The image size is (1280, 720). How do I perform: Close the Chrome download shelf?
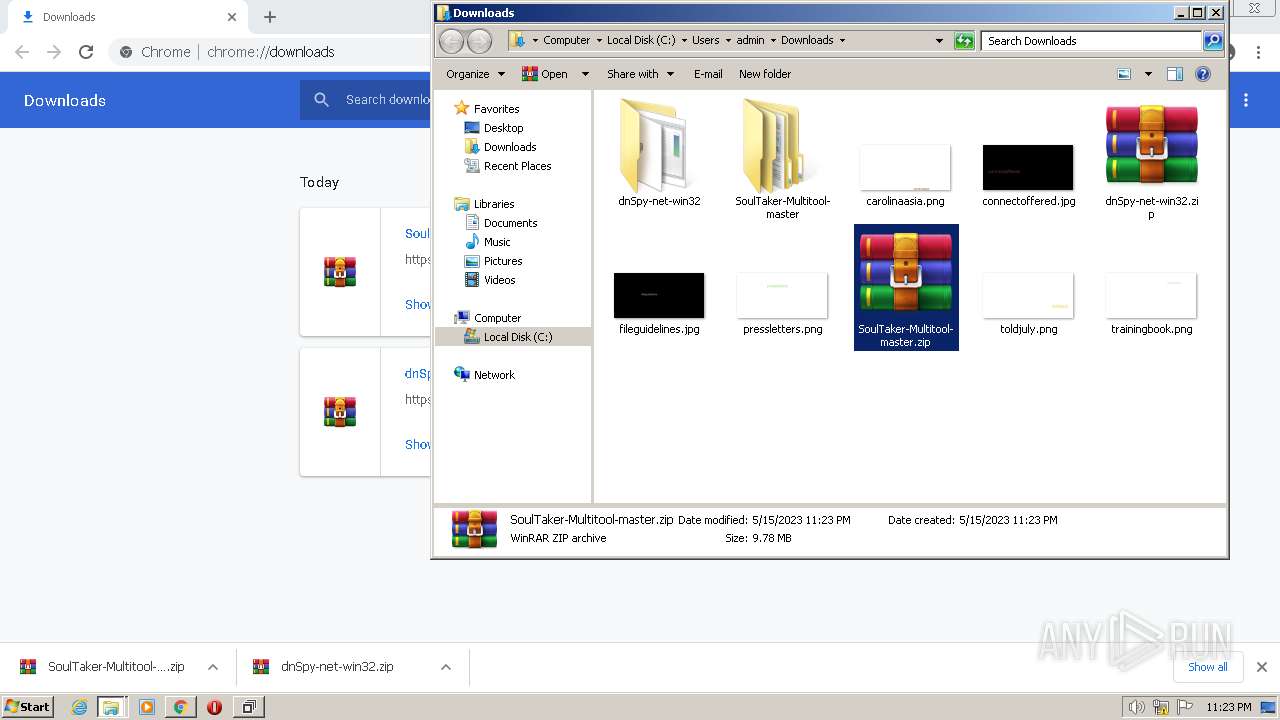coord(1262,667)
